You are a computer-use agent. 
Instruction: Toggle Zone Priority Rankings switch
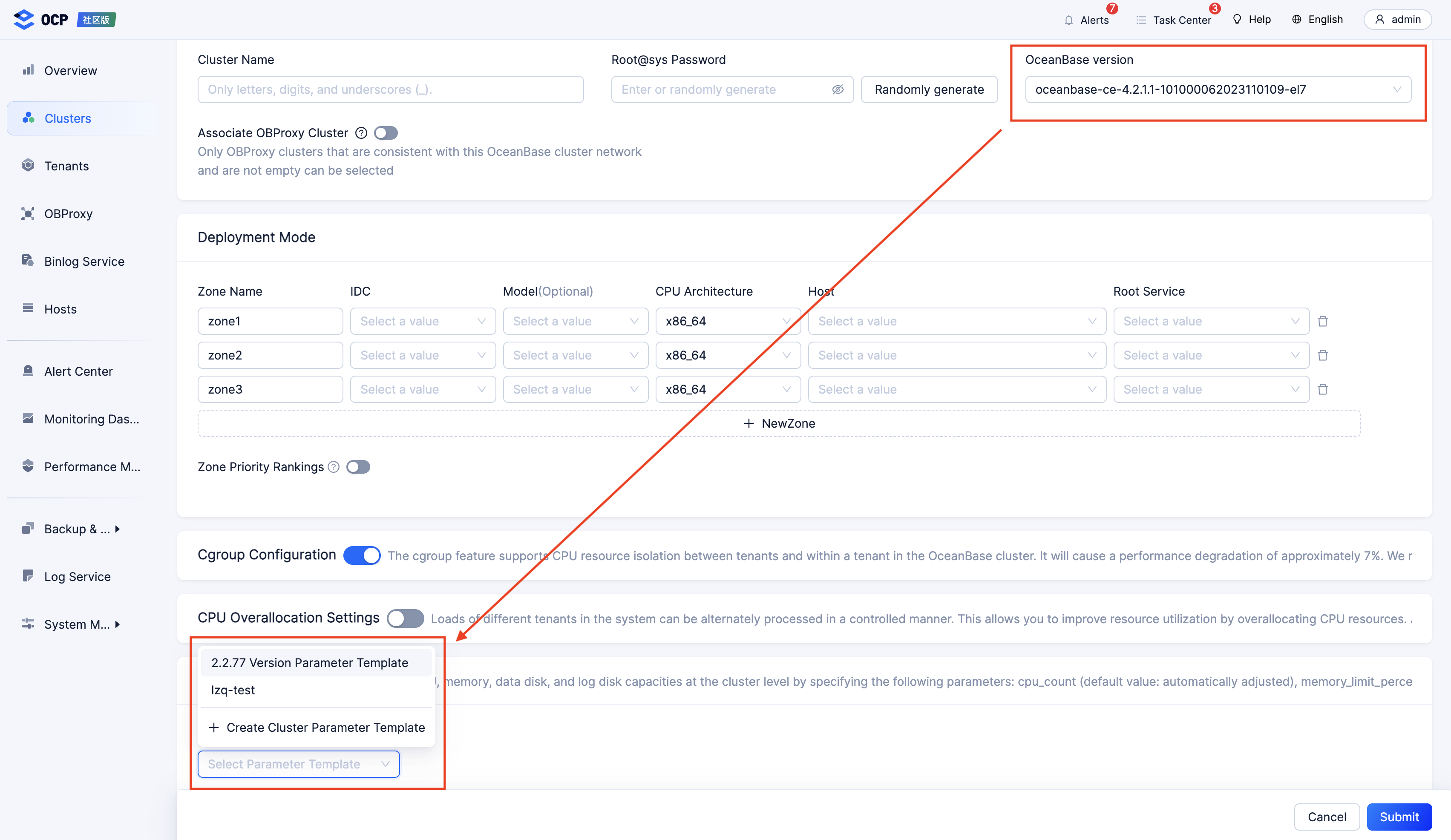358,467
